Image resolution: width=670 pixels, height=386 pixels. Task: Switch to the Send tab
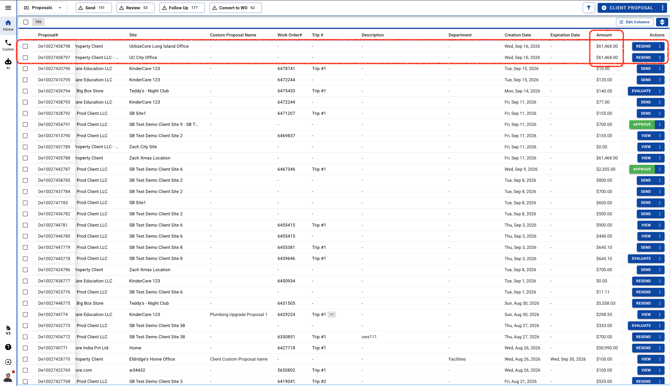click(93, 8)
